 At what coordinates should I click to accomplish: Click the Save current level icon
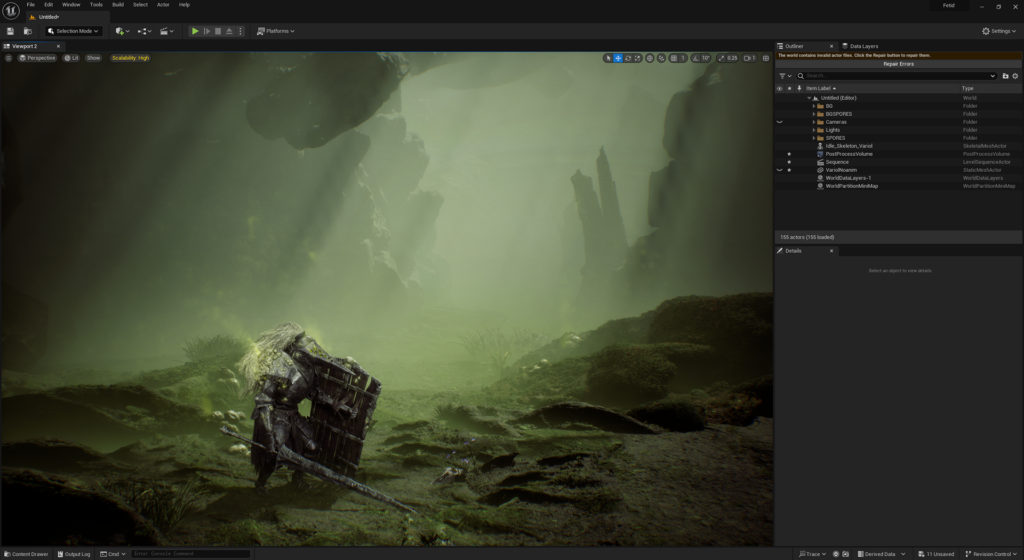10,31
